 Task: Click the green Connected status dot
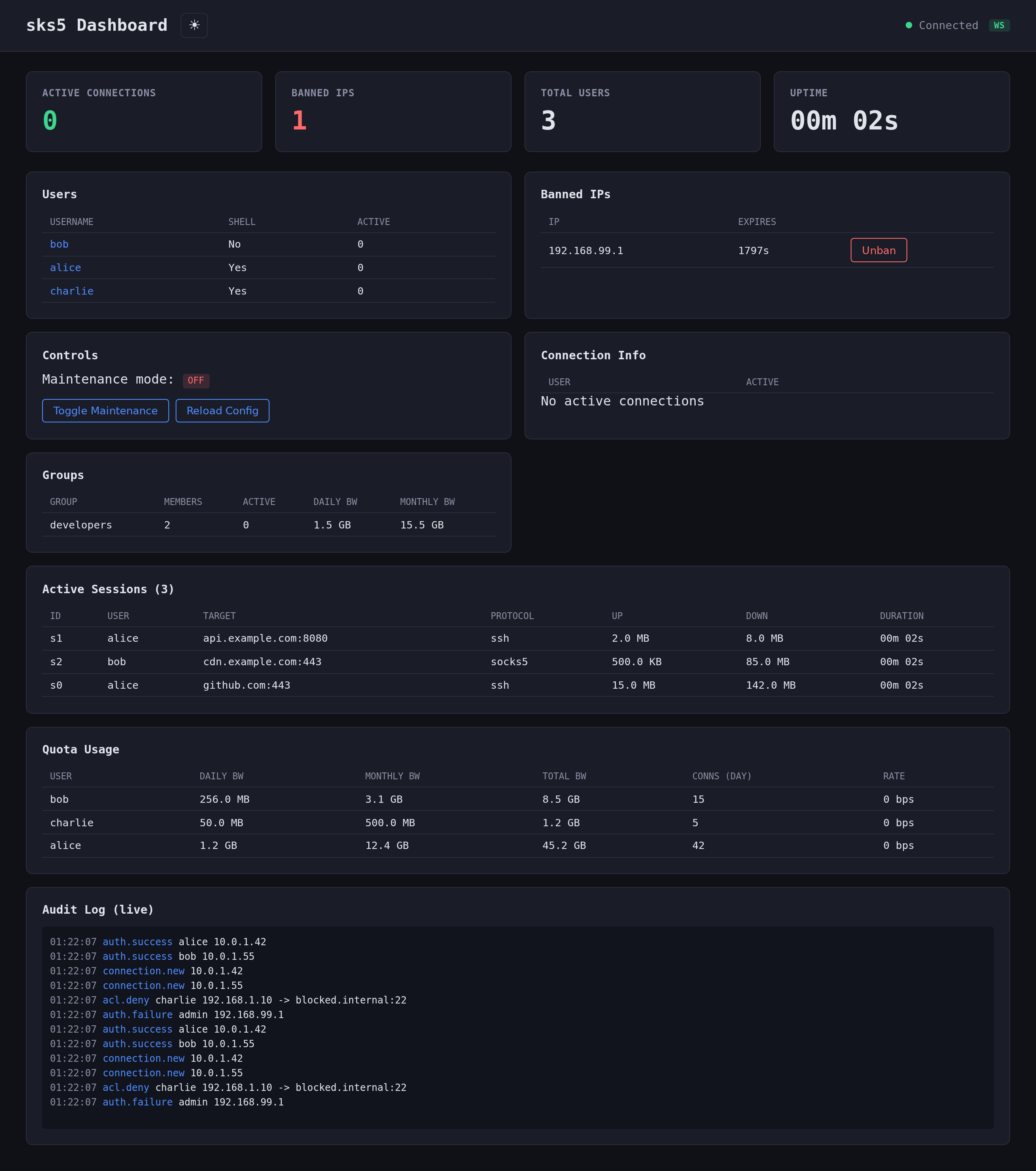pyautogui.click(x=908, y=25)
